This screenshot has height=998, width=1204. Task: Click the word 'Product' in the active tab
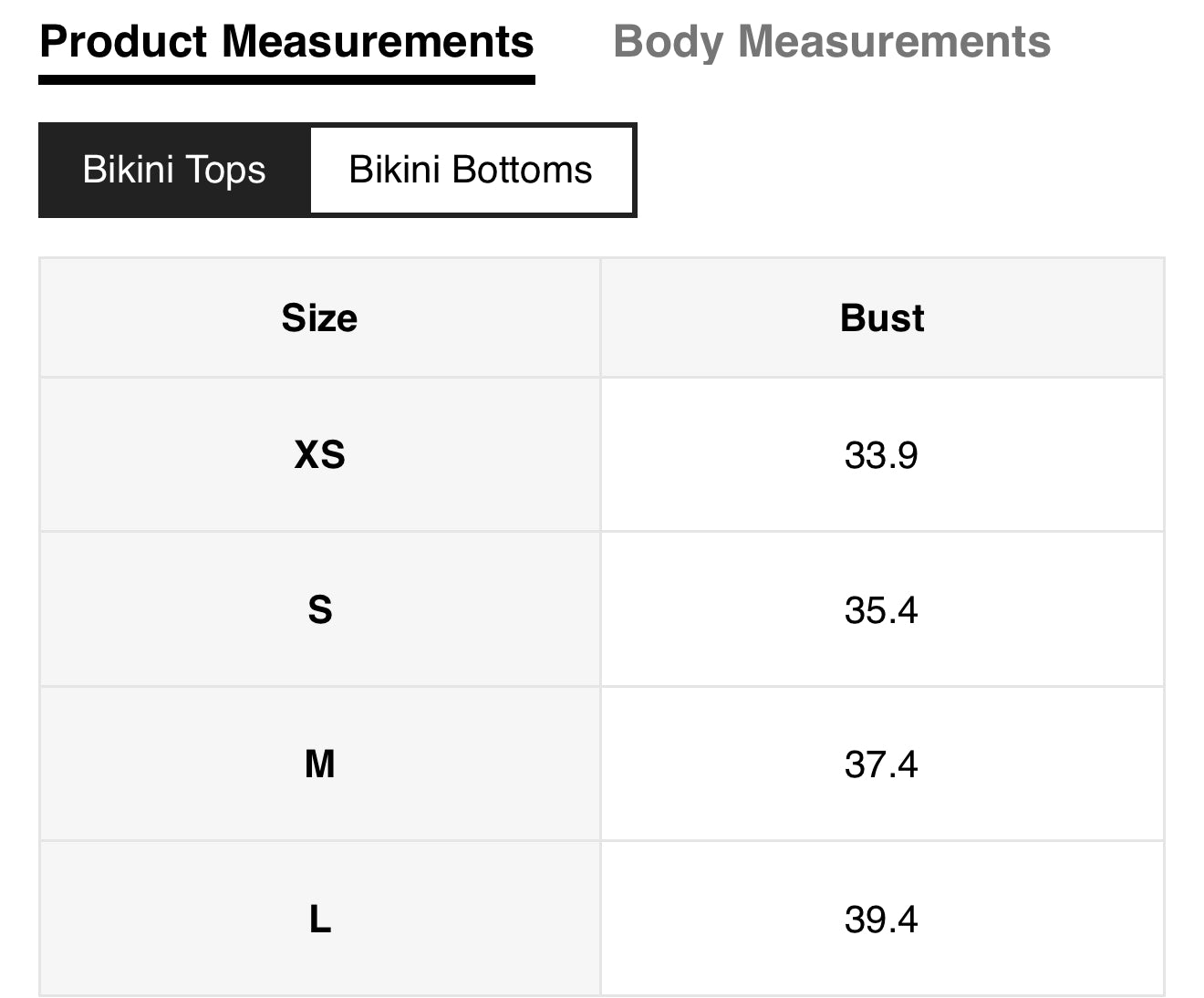[124, 42]
